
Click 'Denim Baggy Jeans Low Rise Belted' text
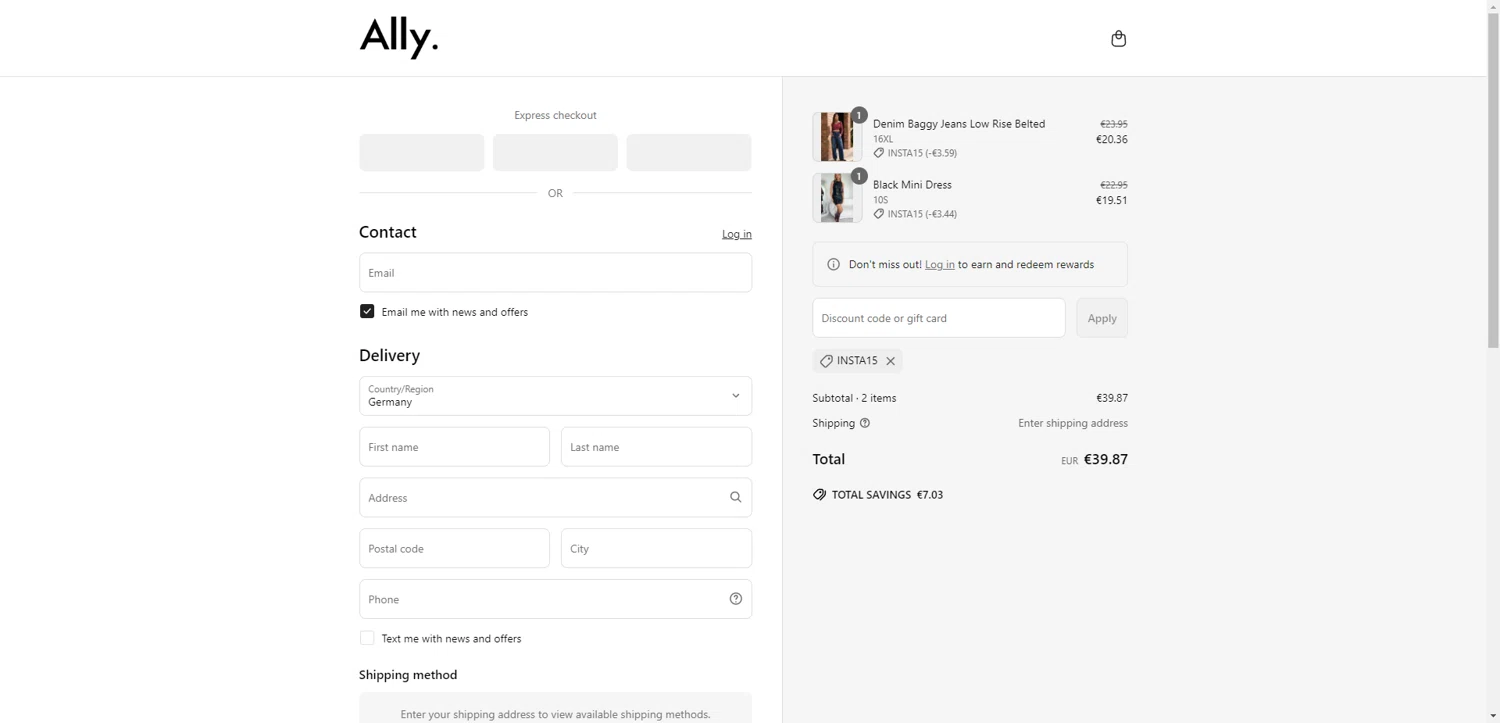(x=959, y=124)
